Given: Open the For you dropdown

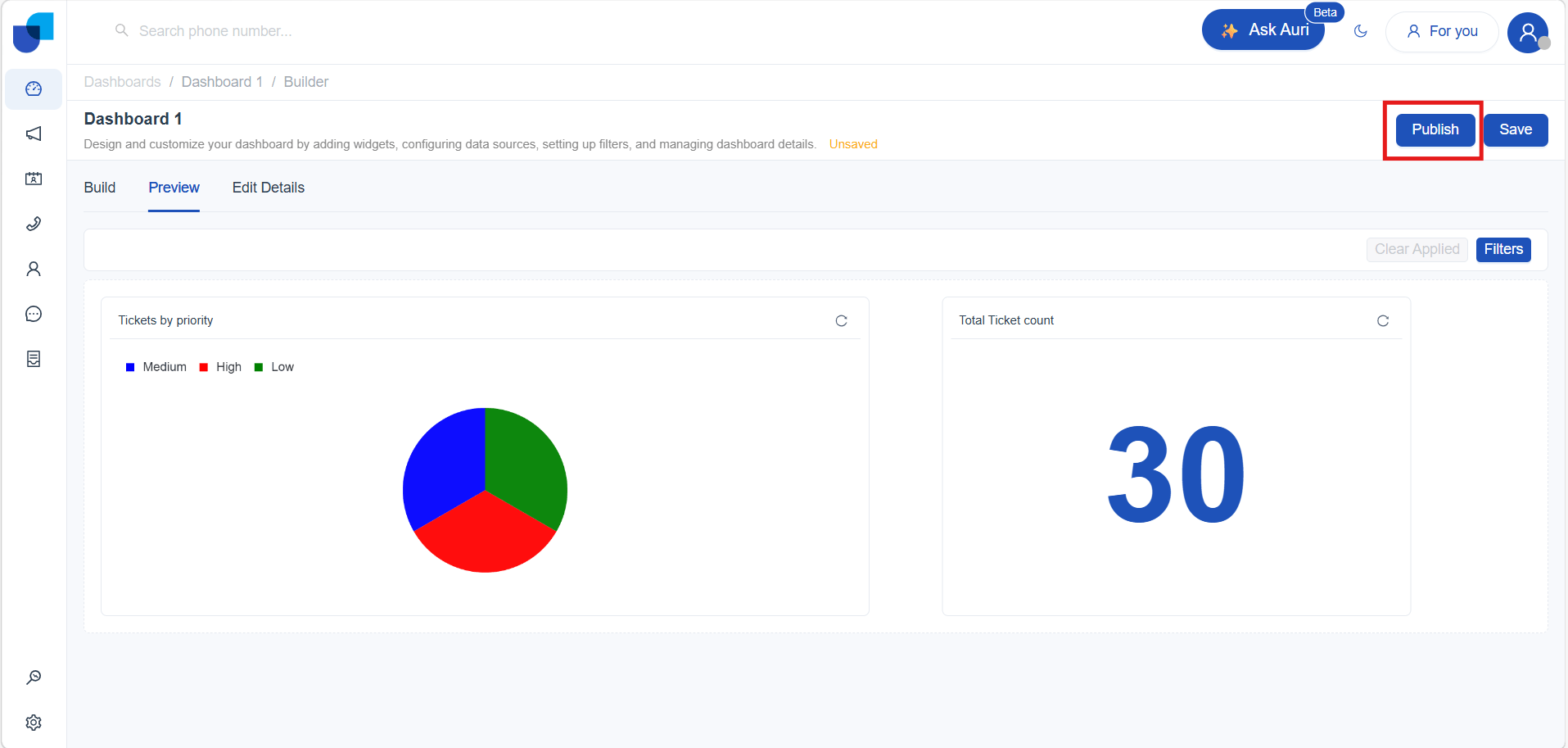Looking at the screenshot, I should point(1442,31).
